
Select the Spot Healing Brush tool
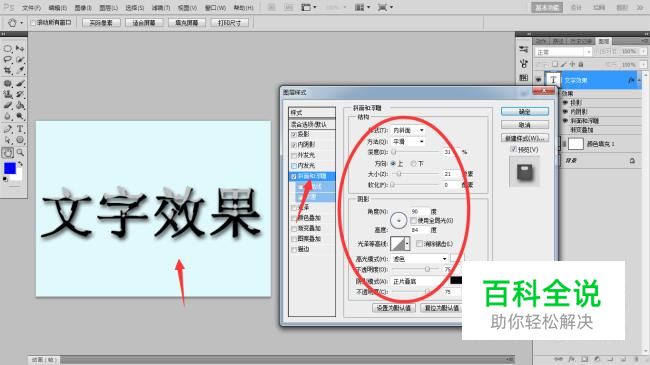click(7, 83)
